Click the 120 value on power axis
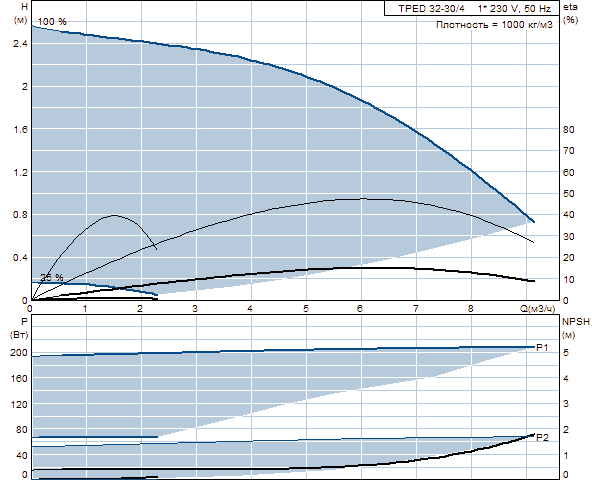The width and height of the screenshot is (592, 480). pyautogui.click(x=18, y=404)
